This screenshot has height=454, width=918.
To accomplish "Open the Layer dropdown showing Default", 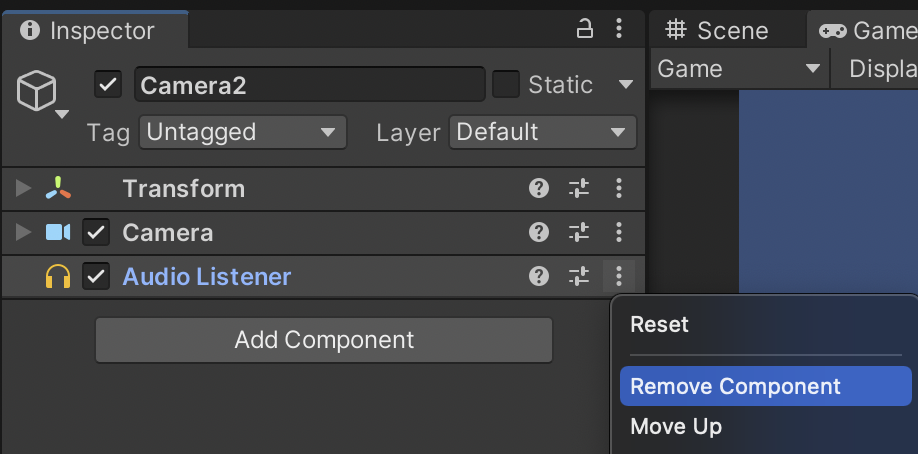I will click(543, 132).
